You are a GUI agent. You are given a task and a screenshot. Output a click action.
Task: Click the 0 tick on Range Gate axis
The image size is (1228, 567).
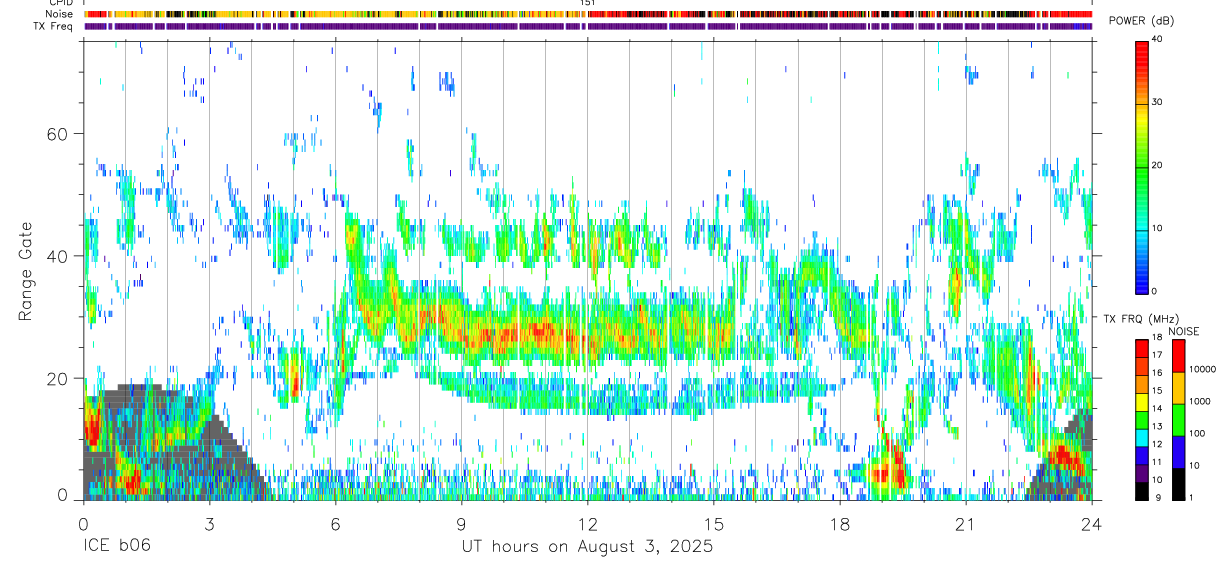(x=63, y=495)
